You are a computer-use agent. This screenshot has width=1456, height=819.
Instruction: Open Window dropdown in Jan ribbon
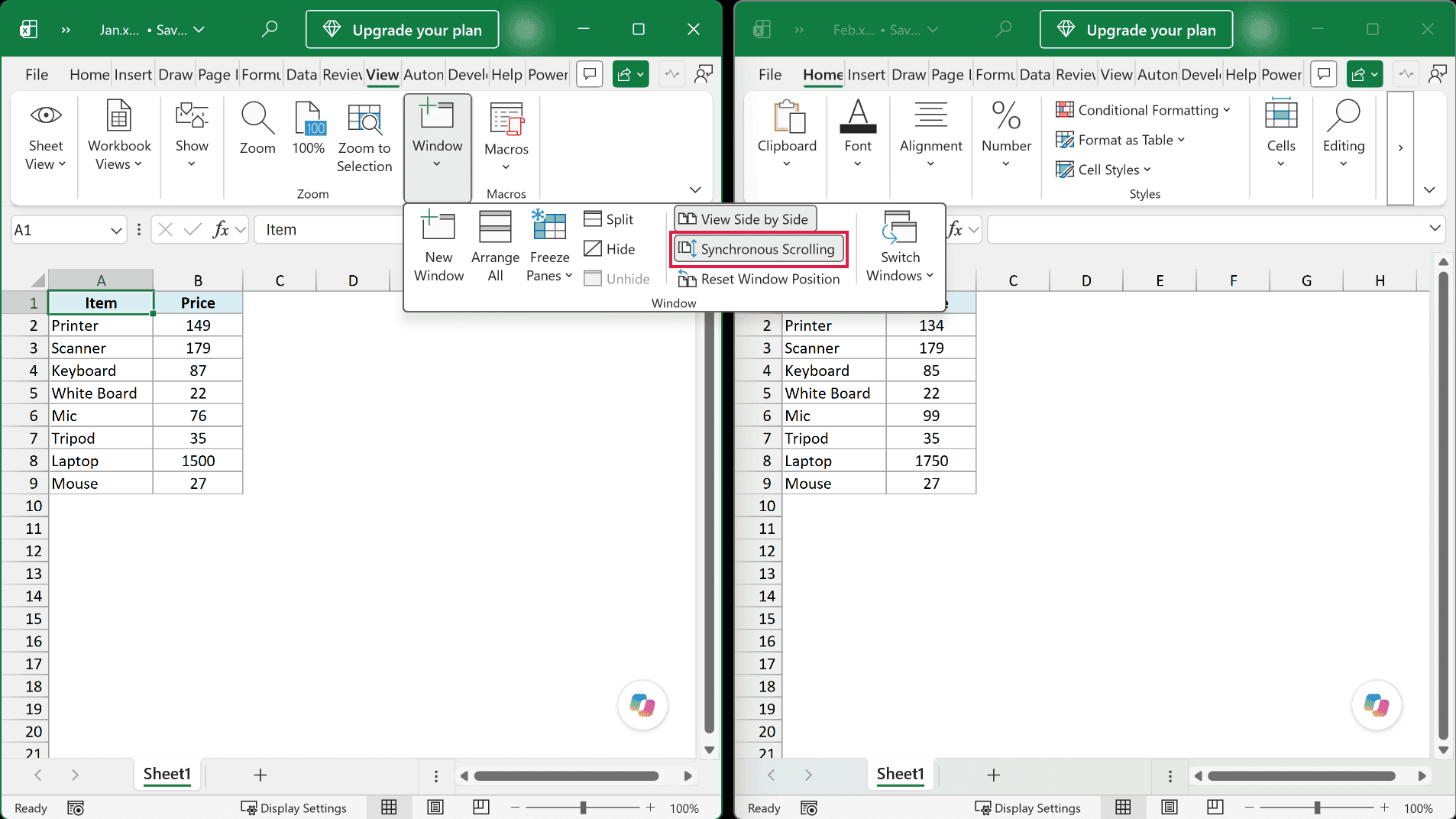coord(438,147)
